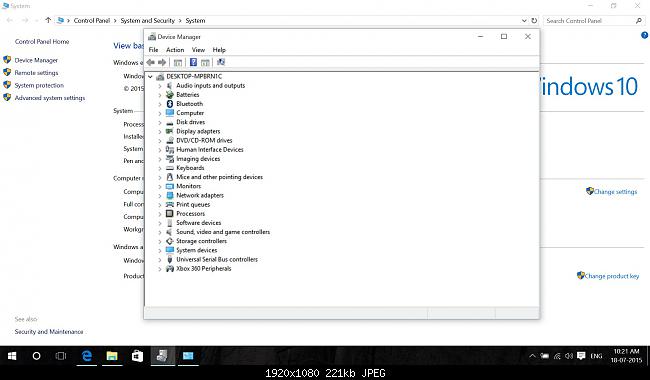Click the Windows Start button
650x380 pixels.
coord(12,356)
